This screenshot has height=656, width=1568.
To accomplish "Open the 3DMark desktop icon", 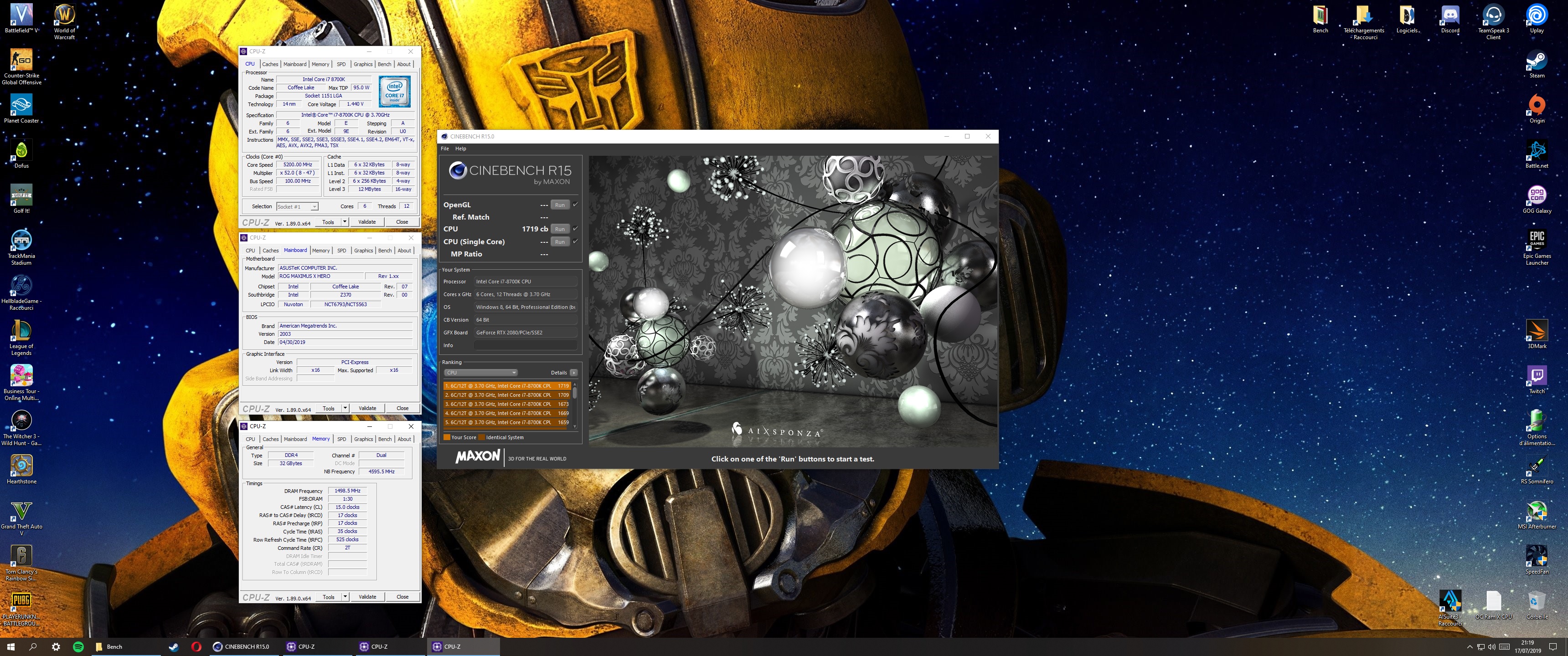I will (1537, 334).
